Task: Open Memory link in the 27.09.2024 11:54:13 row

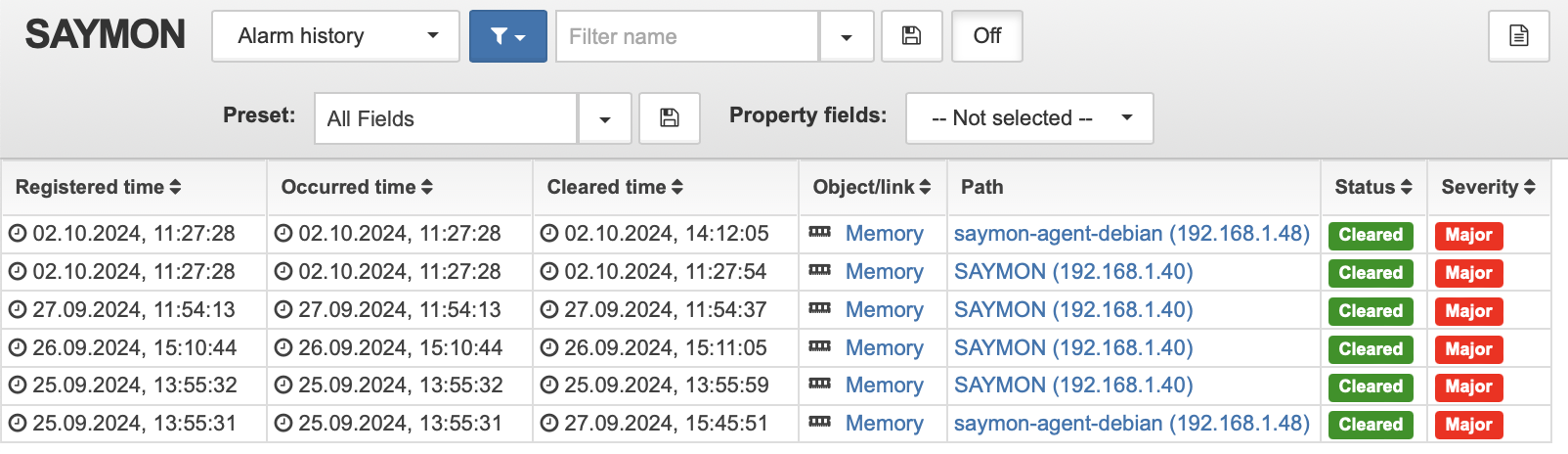Action: tap(884, 310)
